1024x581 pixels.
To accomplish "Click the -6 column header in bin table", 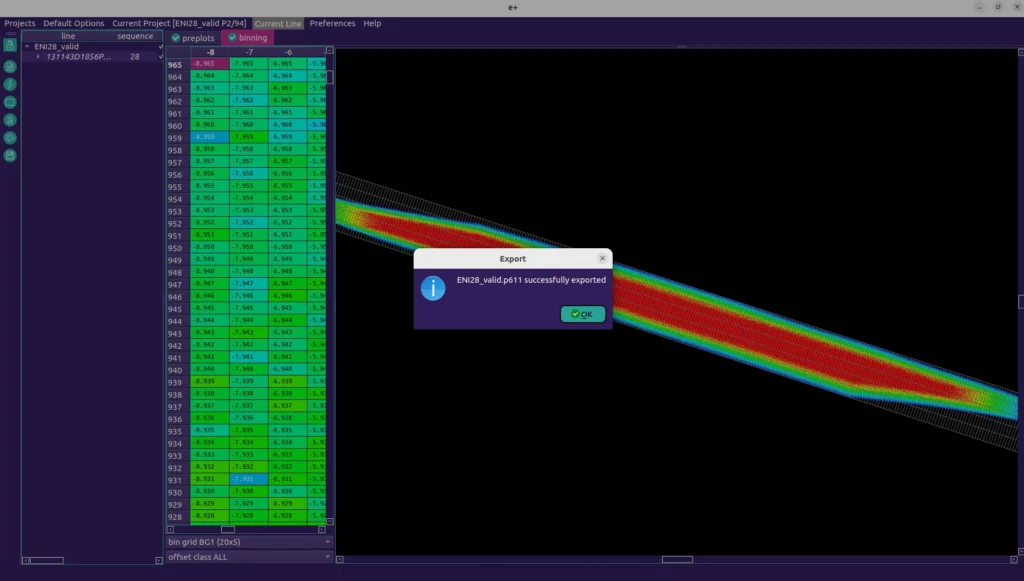I will point(288,52).
